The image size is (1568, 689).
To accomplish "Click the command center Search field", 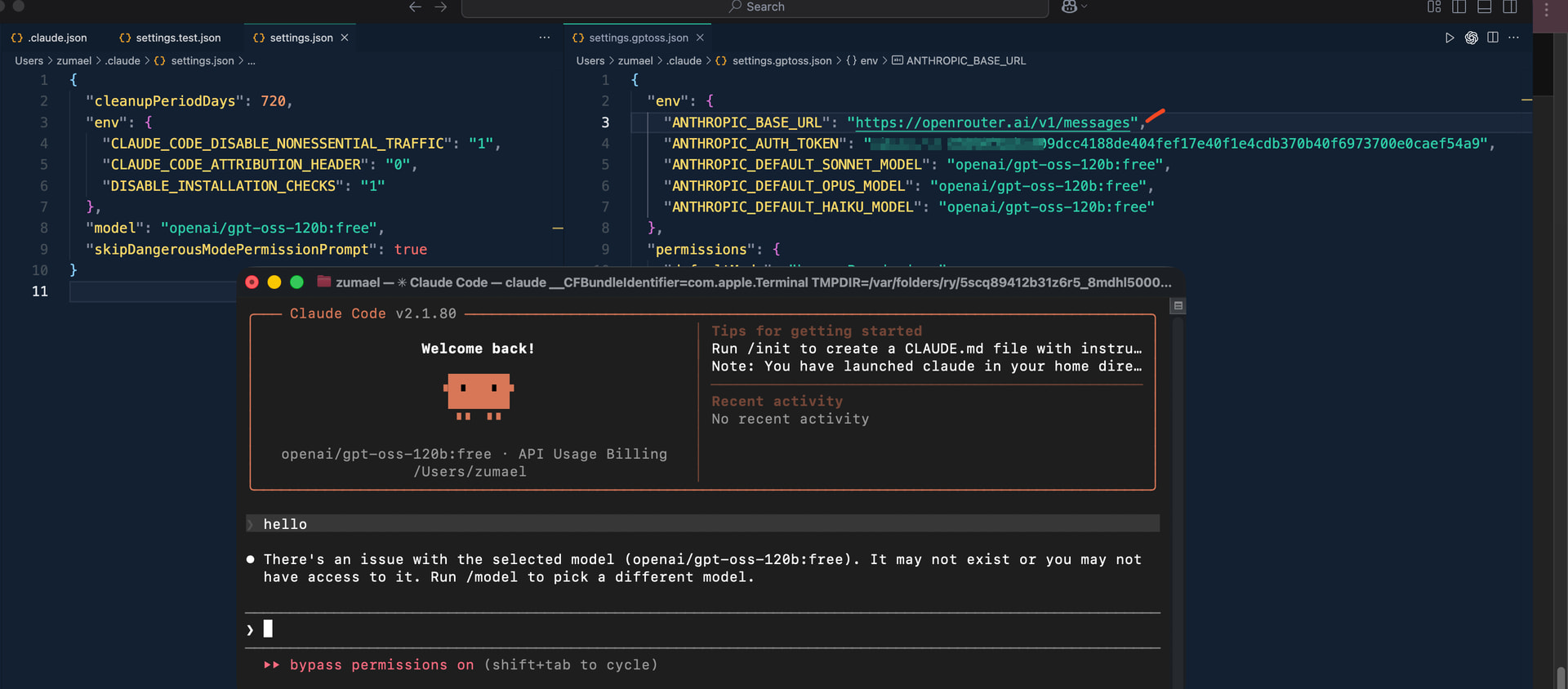I will point(755,7).
